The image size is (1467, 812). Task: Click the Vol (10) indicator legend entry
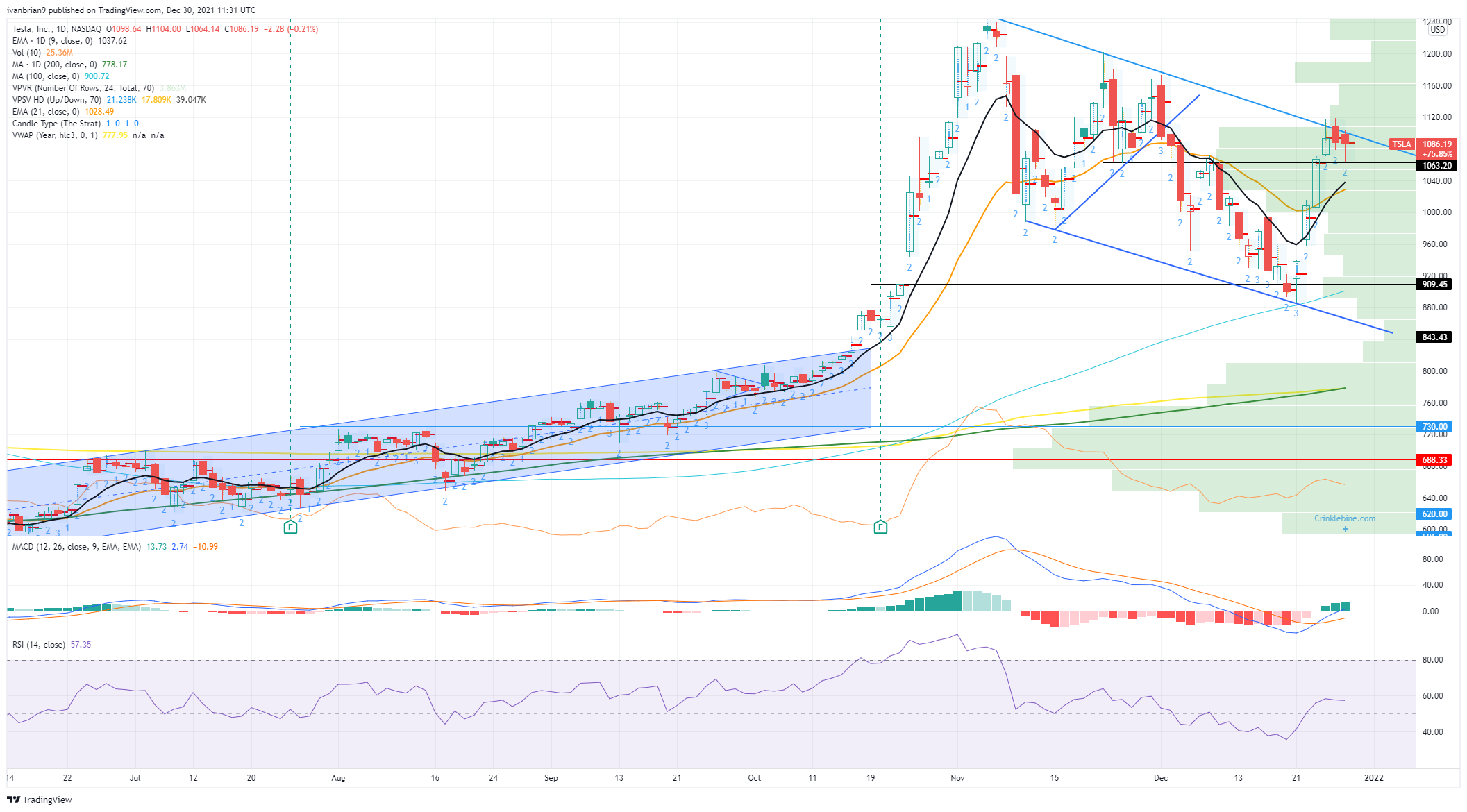42,53
